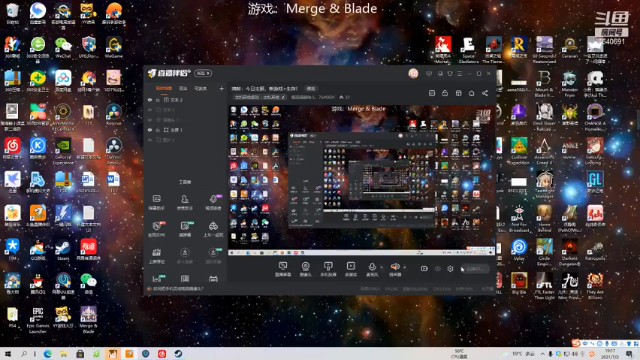Toggle visibility eye of 图片 2 source
640x360 pixels.
pos(150,140)
